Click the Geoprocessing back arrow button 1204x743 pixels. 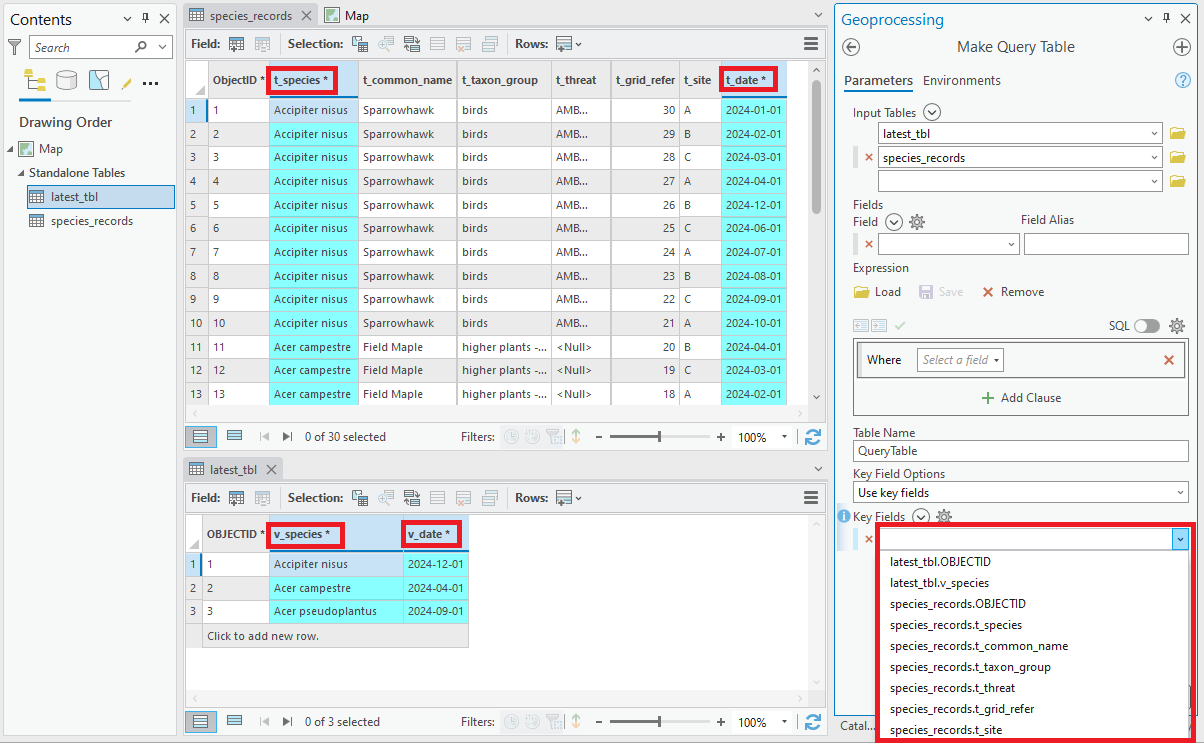coord(851,47)
